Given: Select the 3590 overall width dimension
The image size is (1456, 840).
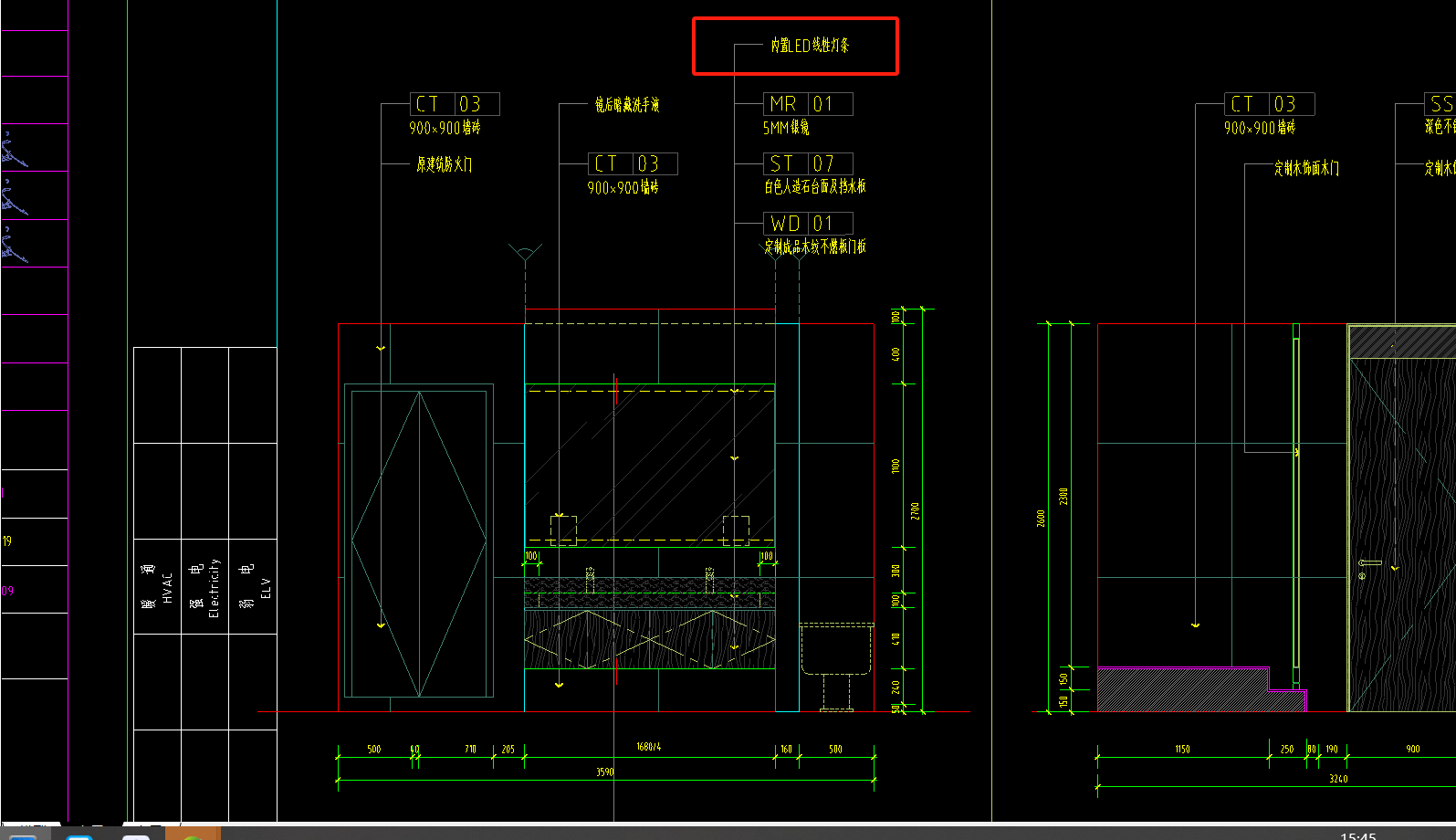Looking at the screenshot, I should click(605, 772).
